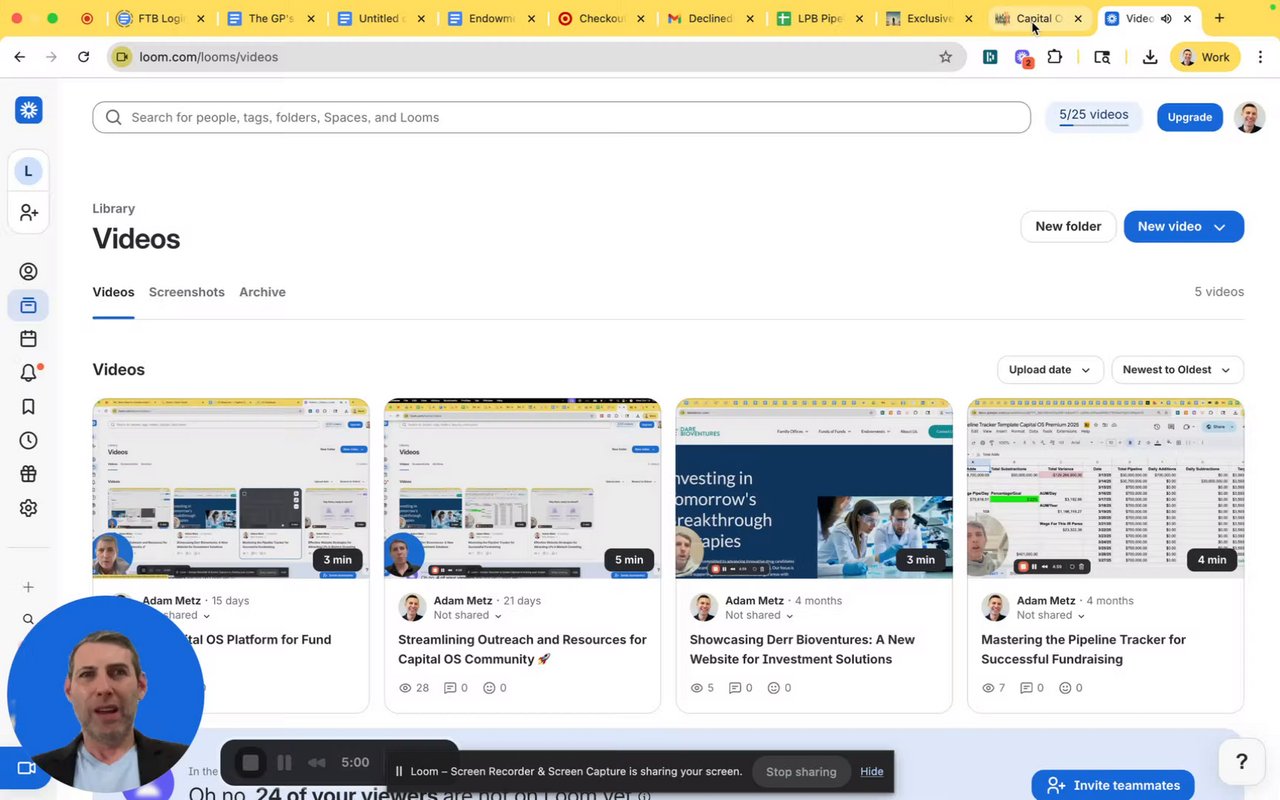The height and width of the screenshot is (800, 1280).
Task: Click the Upgrade button
Action: 1190,117
